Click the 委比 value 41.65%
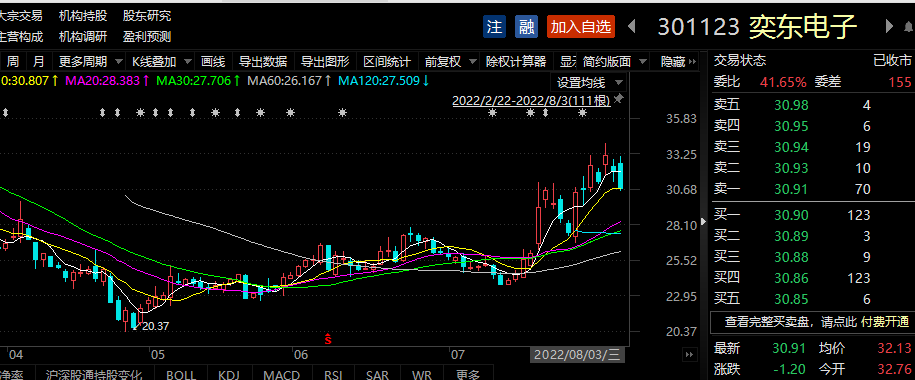Viewport: 915px width, 380px height. pos(783,82)
